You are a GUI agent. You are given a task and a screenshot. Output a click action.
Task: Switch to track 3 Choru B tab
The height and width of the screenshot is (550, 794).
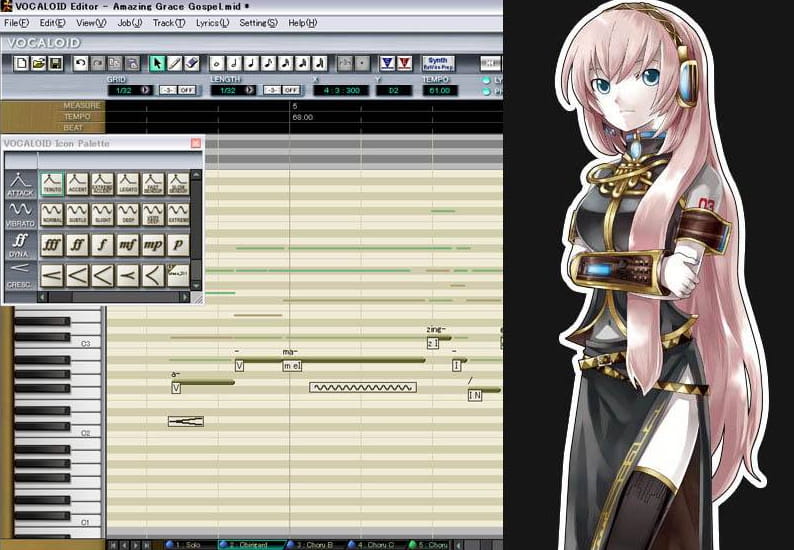point(315,545)
